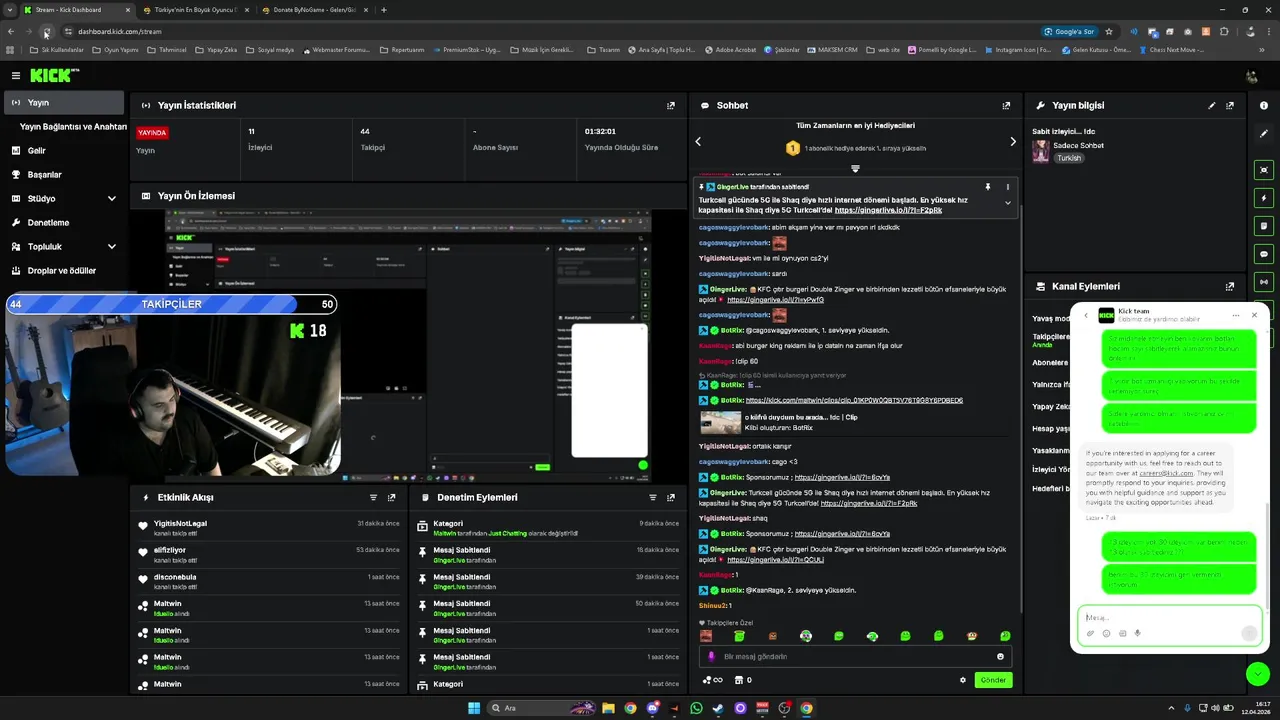This screenshot has height=720, width=1280.
Task: Open the shop icon showing 0
Action: pos(743,680)
